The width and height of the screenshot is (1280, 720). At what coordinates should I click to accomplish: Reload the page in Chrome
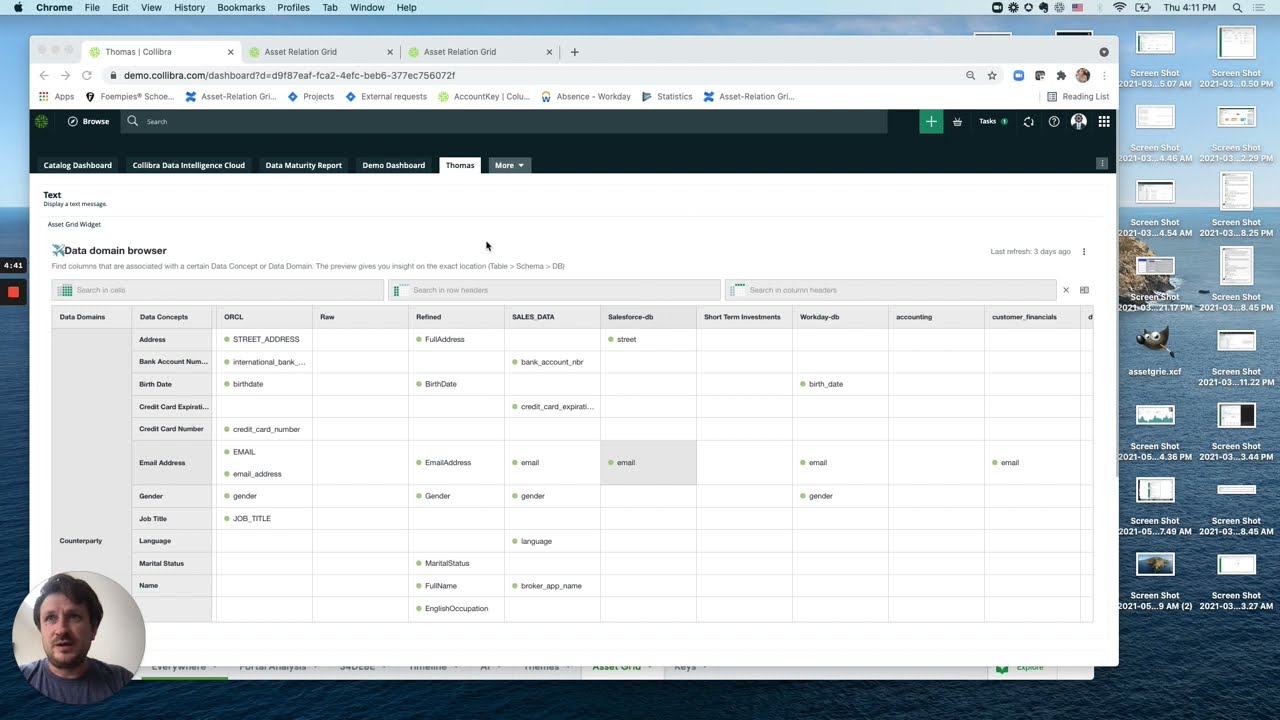point(87,75)
